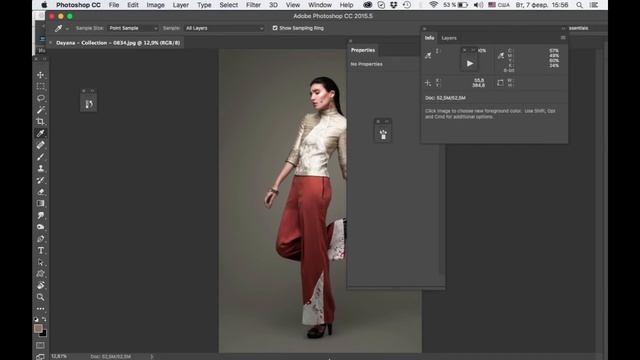Screen dimensions: 640x360
Task: Select the Properties panel tab
Action: coord(363,50)
